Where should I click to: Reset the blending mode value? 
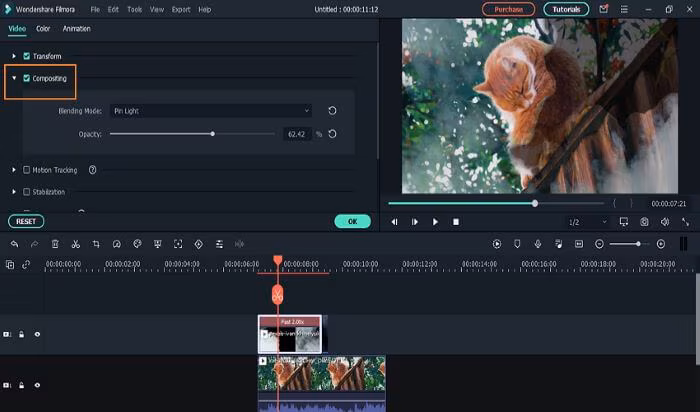[332, 111]
